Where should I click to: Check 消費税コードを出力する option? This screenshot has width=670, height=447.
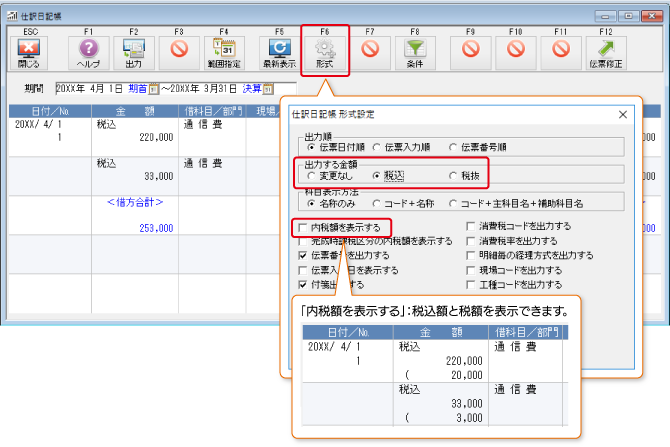coord(470,227)
